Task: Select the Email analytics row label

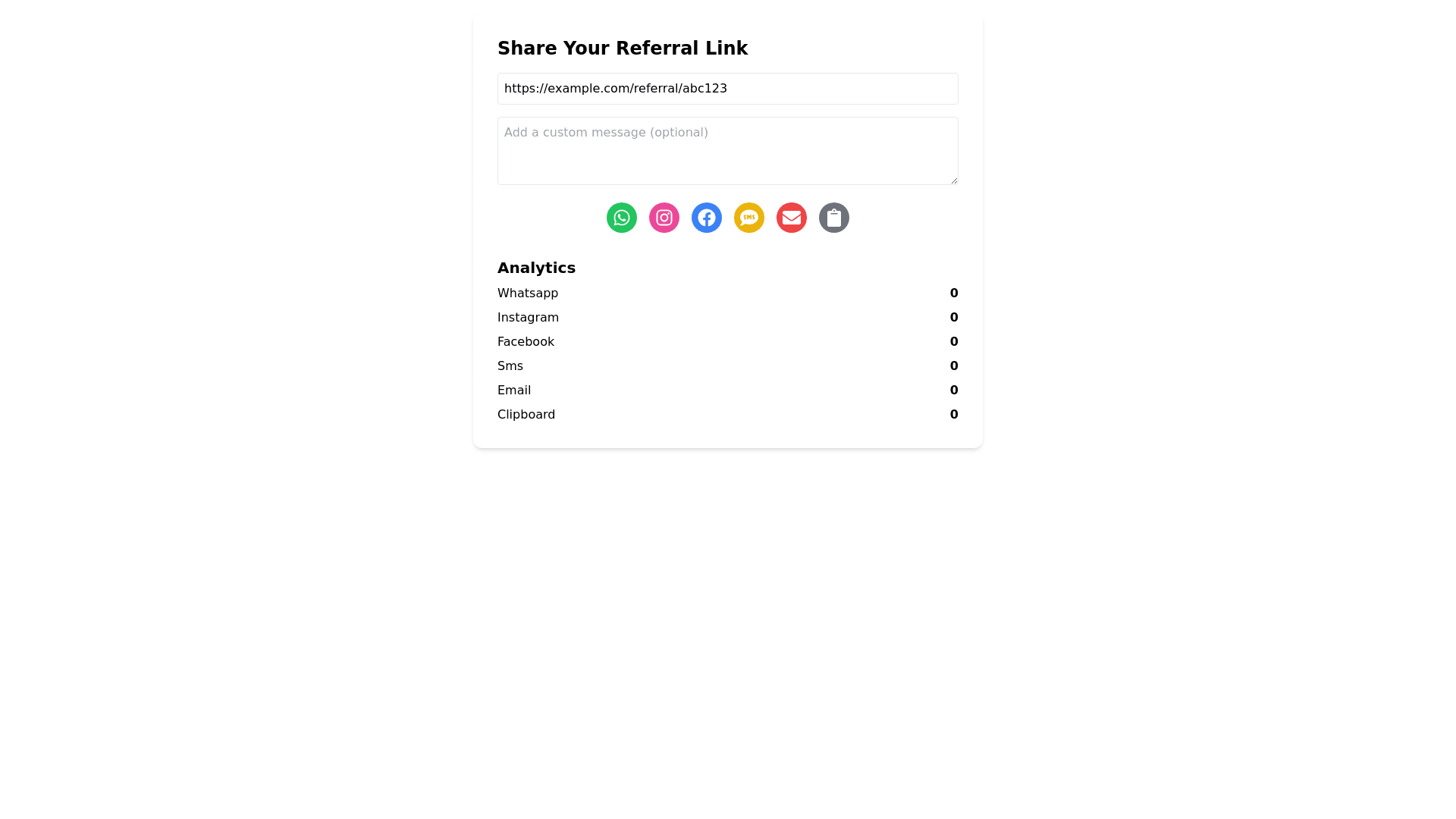Action: pyautogui.click(x=514, y=391)
